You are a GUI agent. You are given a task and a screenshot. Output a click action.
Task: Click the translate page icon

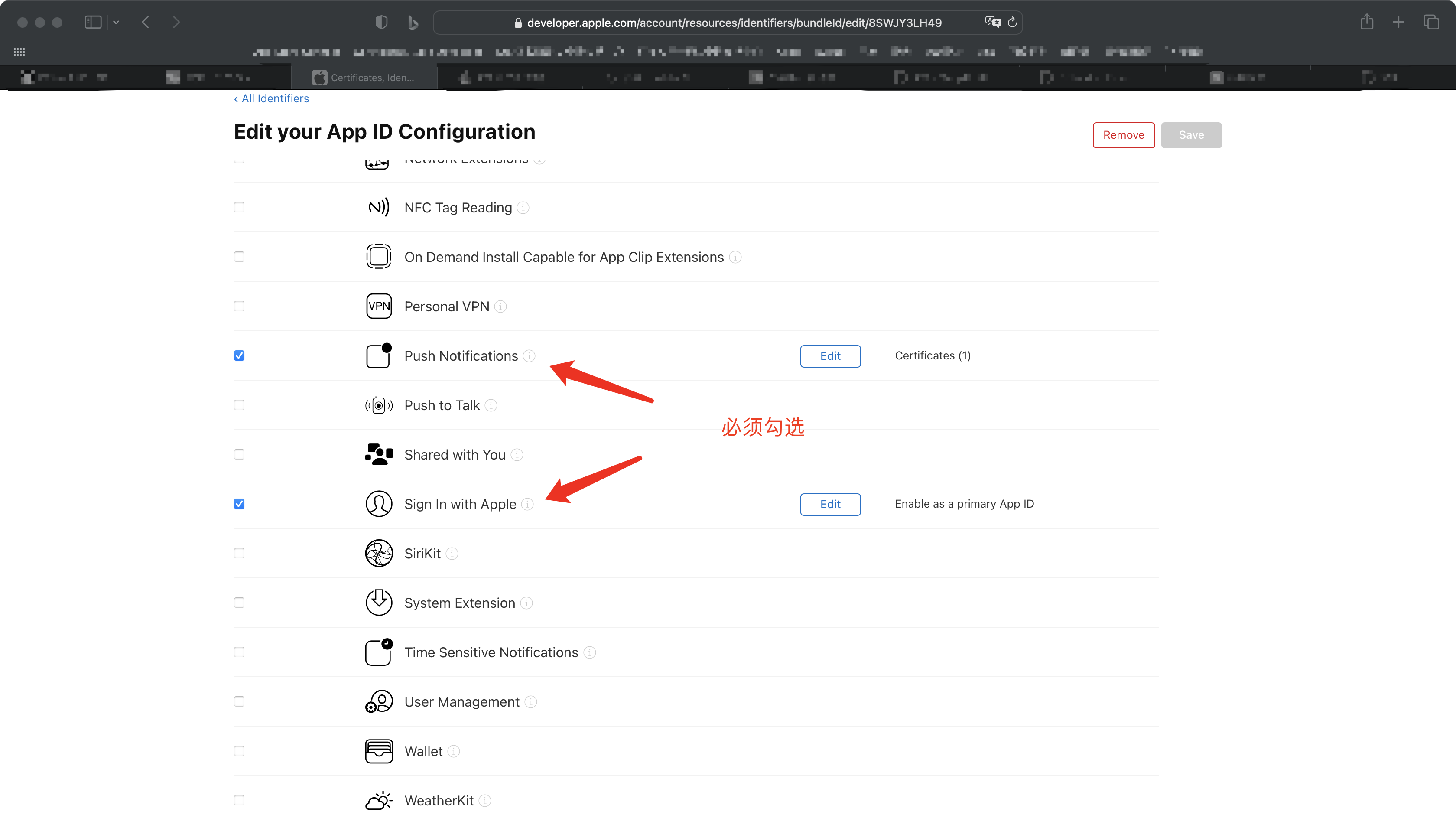(x=992, y=22)
